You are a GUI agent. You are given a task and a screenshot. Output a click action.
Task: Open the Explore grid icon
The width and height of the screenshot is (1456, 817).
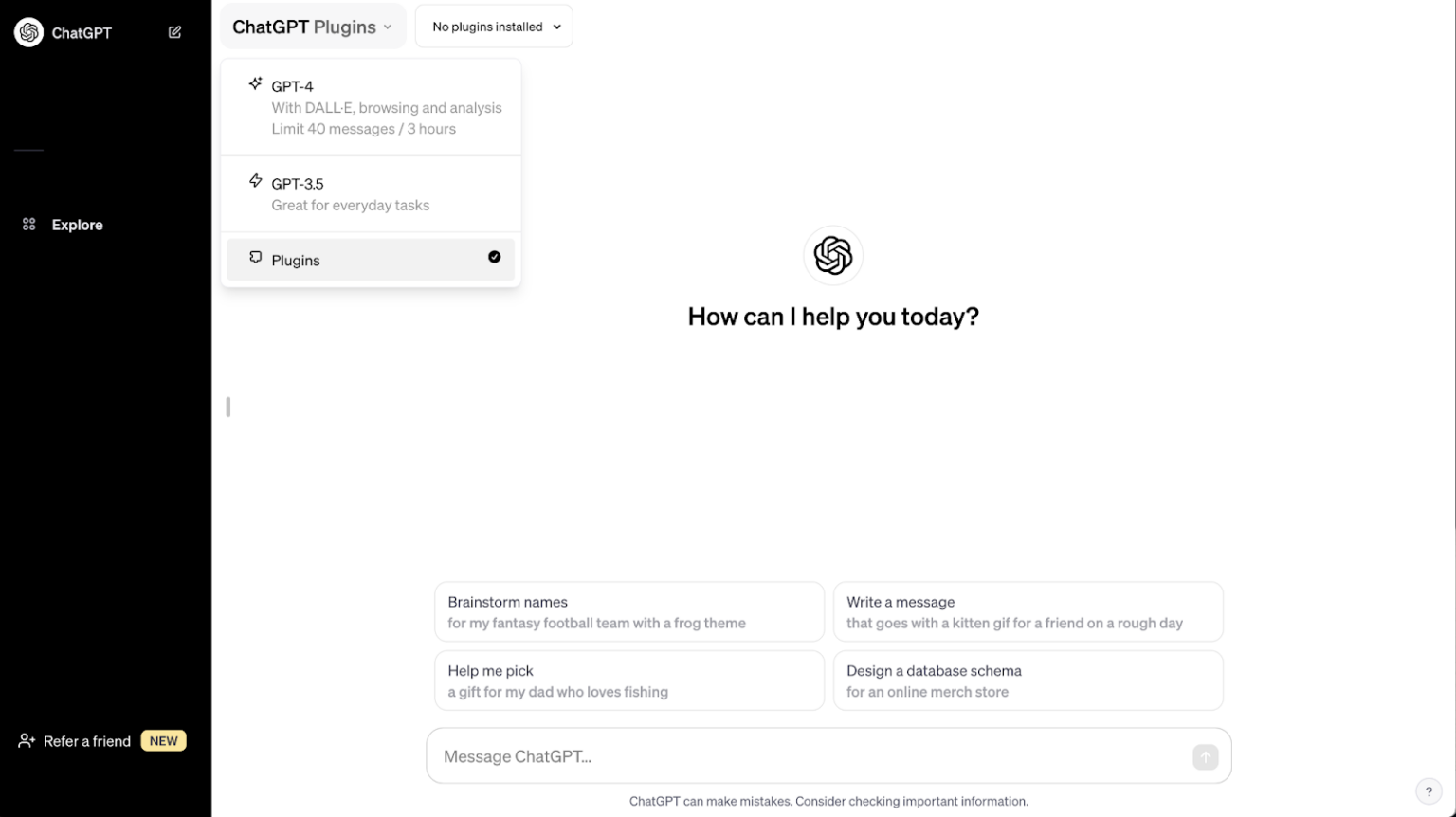(x=29, y=225)
